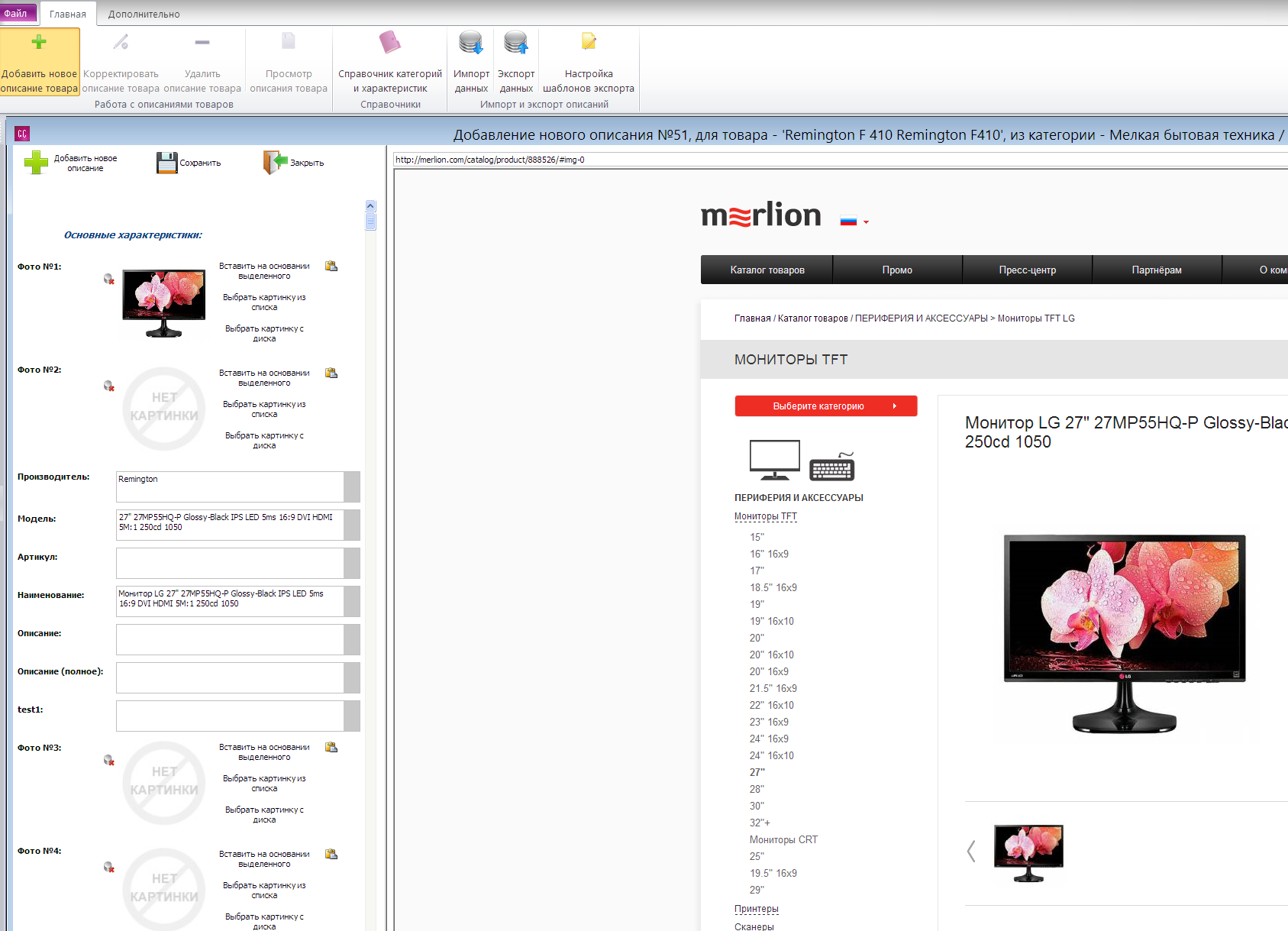Click Выбрать картинку из списка for Фото №1
Screen dimensions: 1288x931
coord(264,302)
